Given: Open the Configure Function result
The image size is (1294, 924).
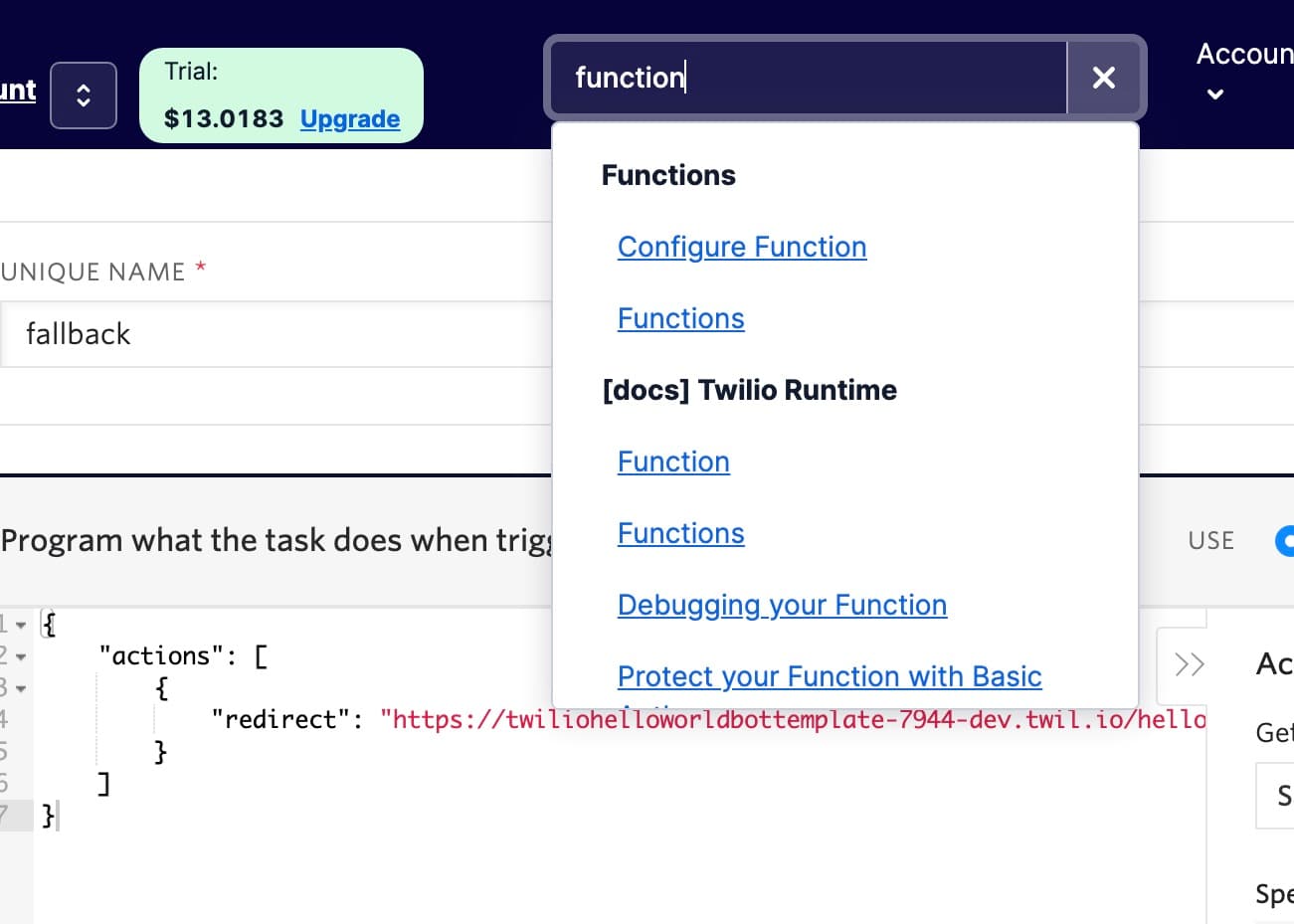Looking at the screenshot, I should 742,247.
